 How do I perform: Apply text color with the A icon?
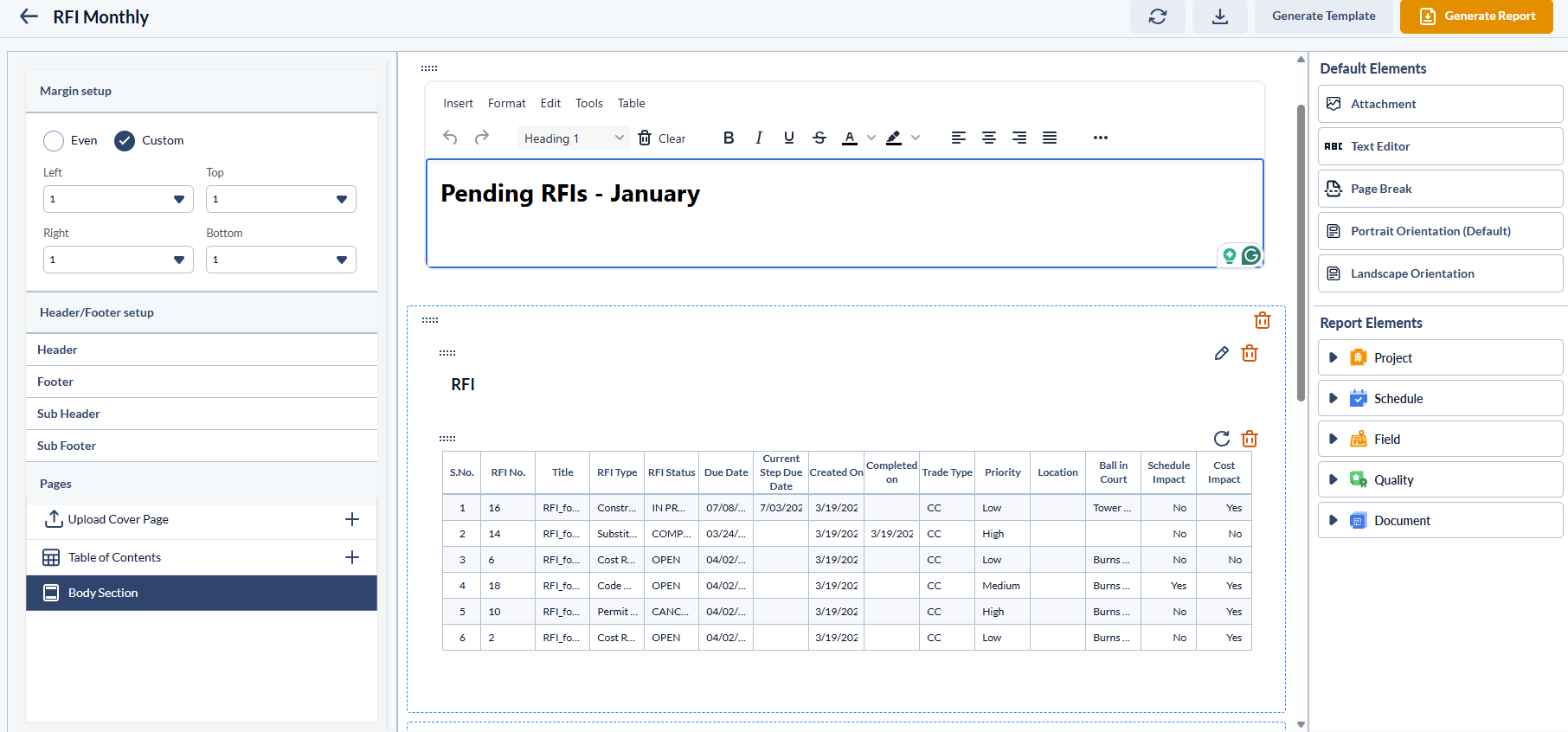tap(850, 138)
